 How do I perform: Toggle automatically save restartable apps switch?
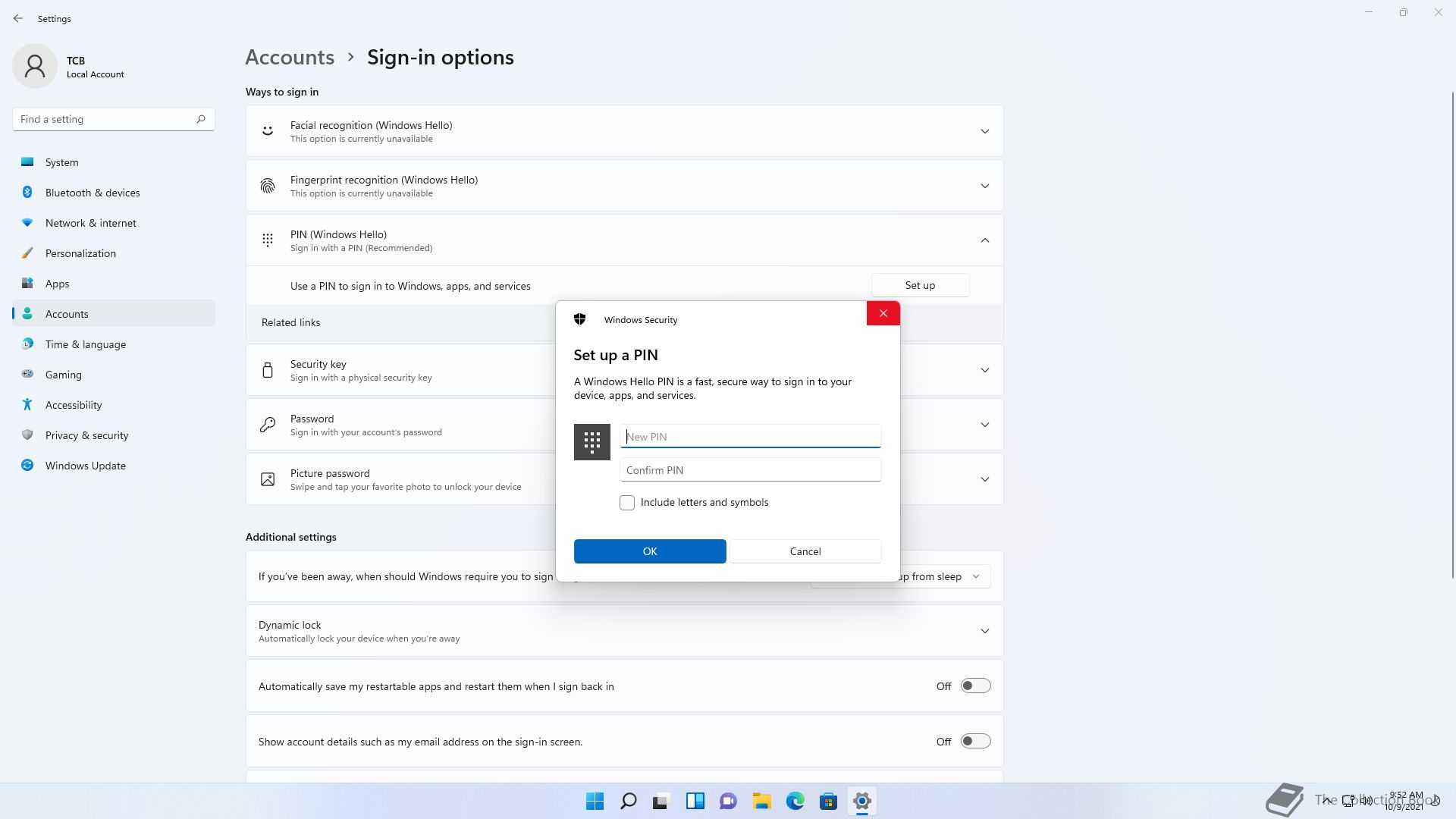976,686
